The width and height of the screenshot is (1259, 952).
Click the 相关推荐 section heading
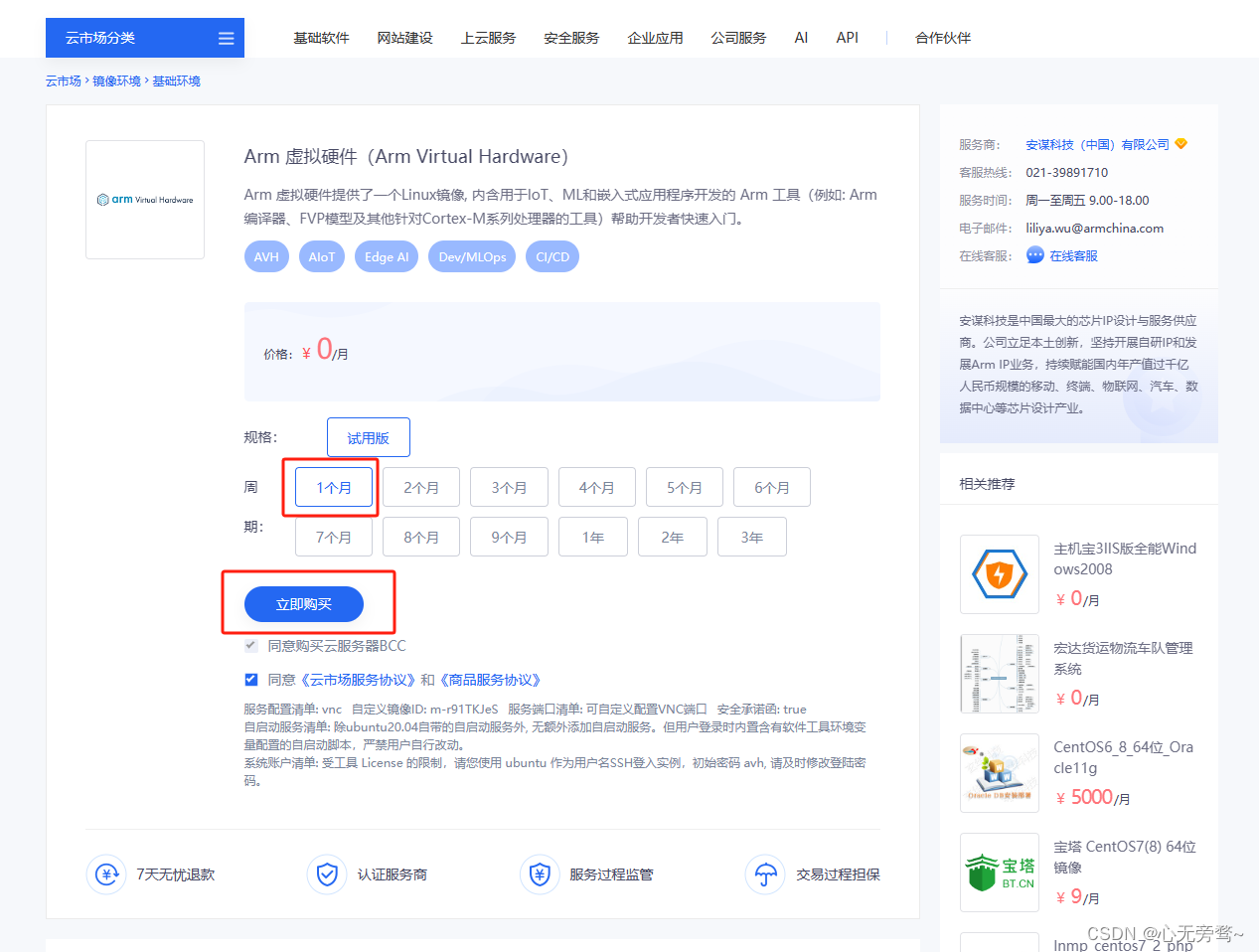(x=988, y=484)
